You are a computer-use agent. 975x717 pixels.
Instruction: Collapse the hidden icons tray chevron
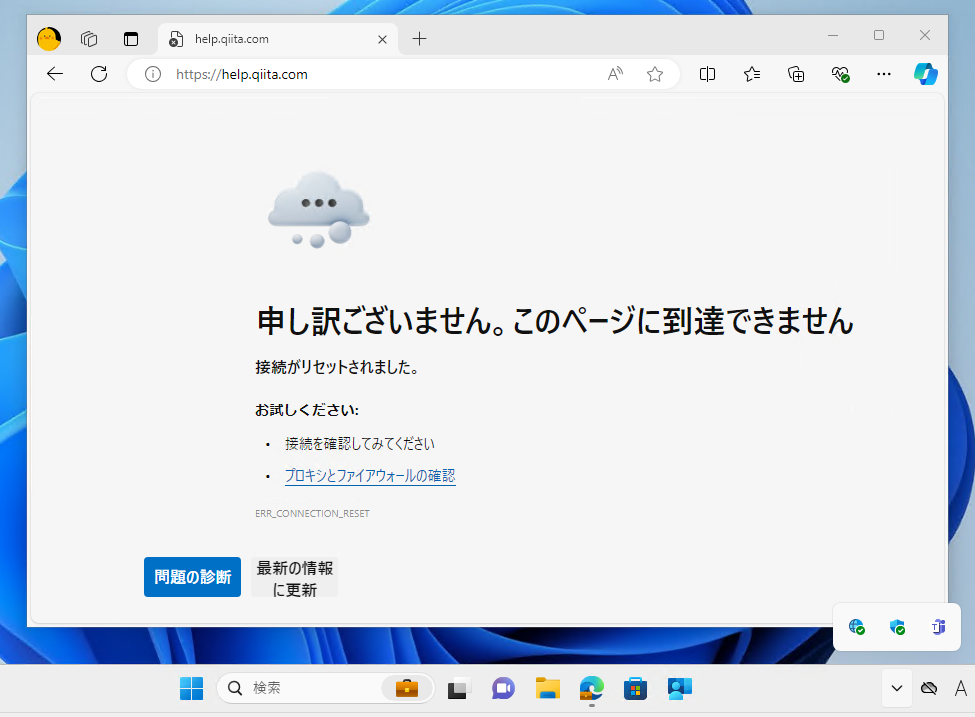897,688
